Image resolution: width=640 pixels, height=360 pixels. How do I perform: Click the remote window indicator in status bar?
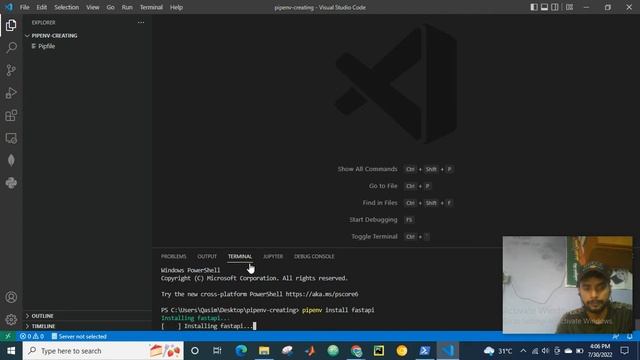pos(8,336)
